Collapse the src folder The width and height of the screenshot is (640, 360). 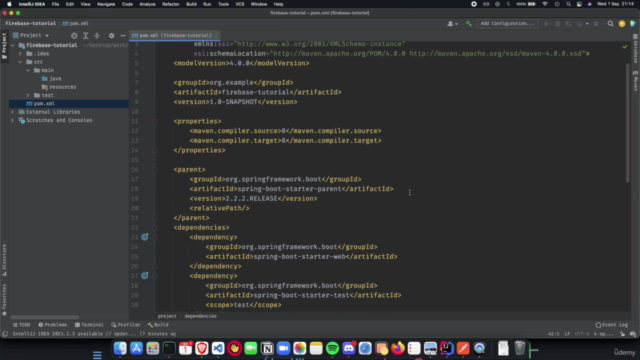(20, 62)
